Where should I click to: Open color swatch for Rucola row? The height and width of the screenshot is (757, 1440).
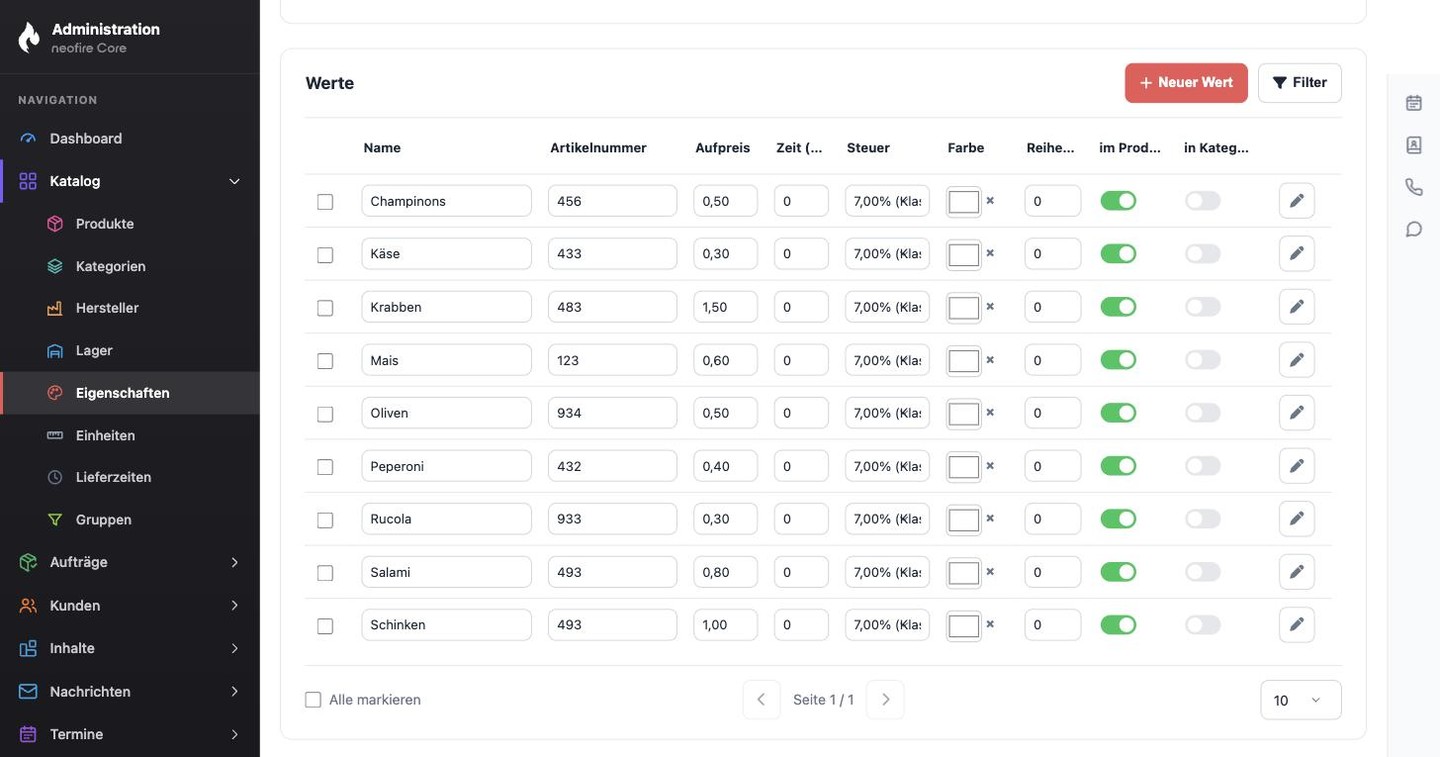click(x=964, y=519)
